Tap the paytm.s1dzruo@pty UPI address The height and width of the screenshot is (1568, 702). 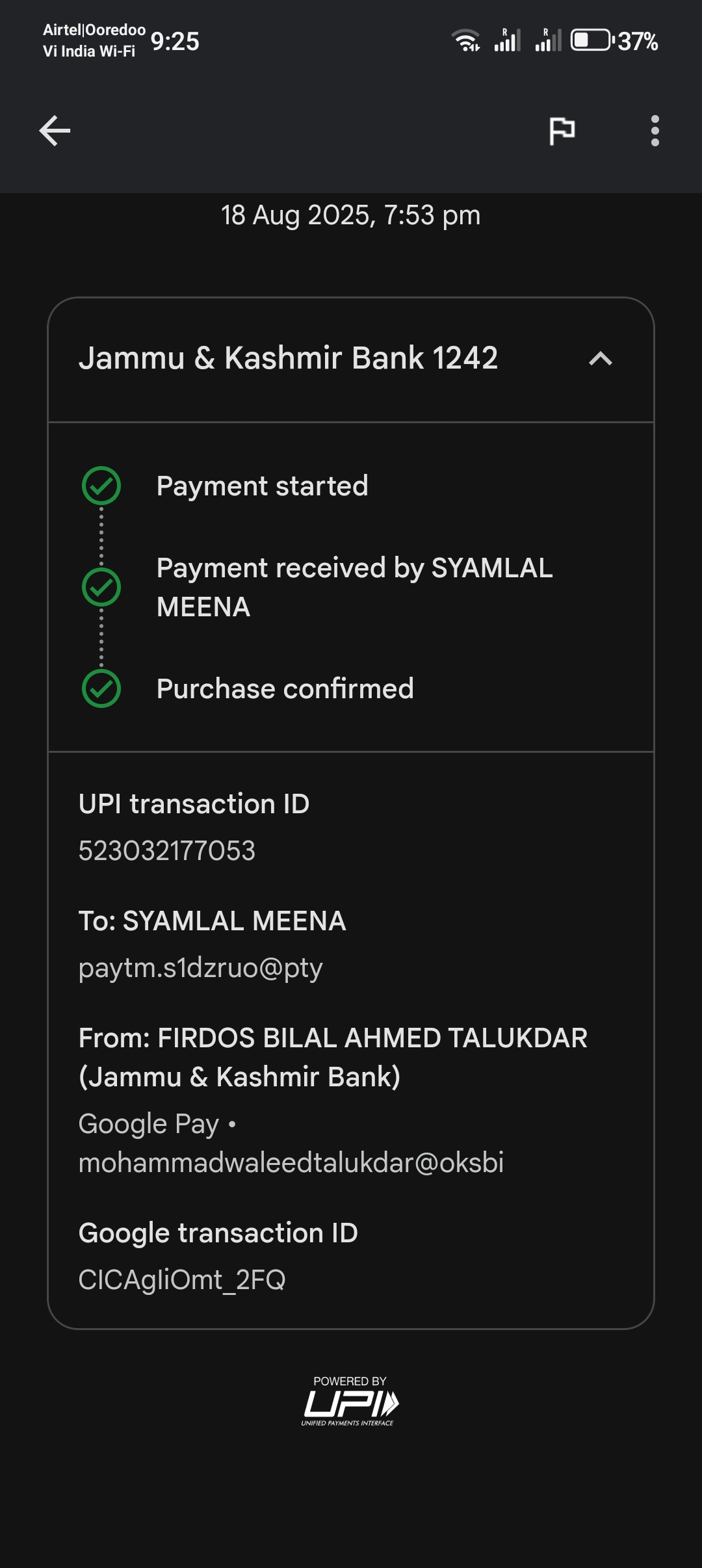tap(200, 968)
